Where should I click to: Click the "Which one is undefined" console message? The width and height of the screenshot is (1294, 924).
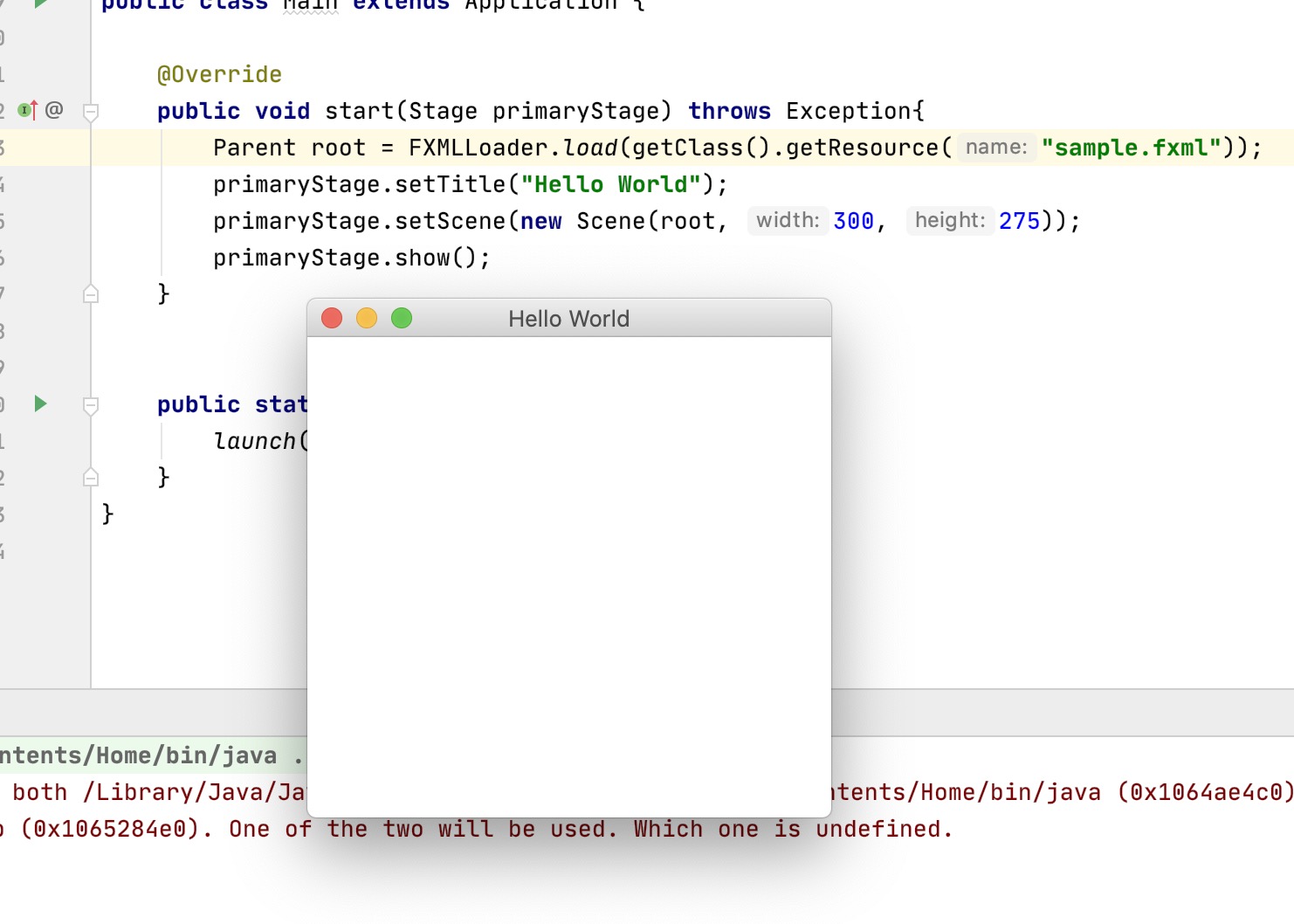click(793, 829)
